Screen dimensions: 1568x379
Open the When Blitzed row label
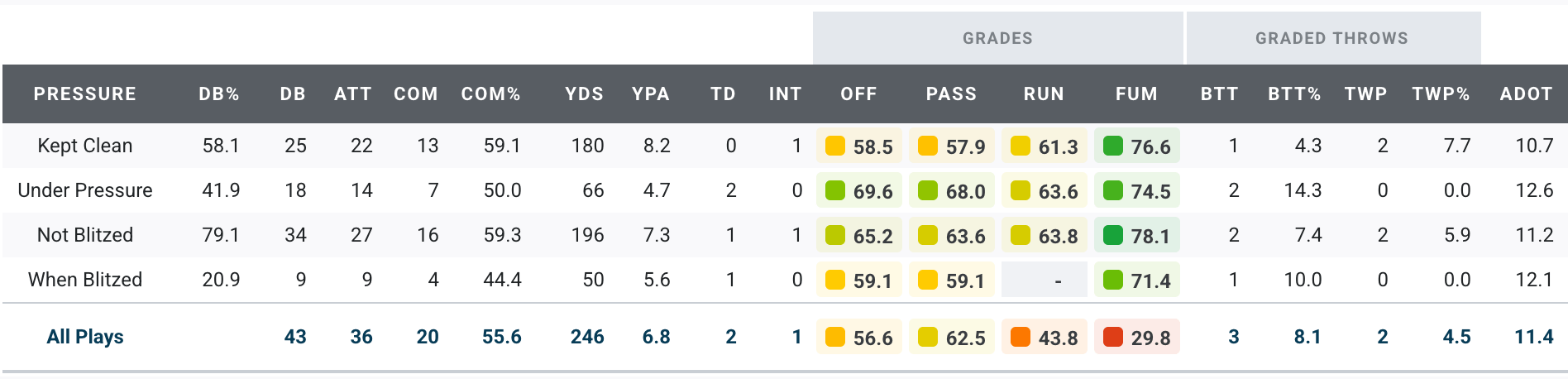(x=84, y=280)
